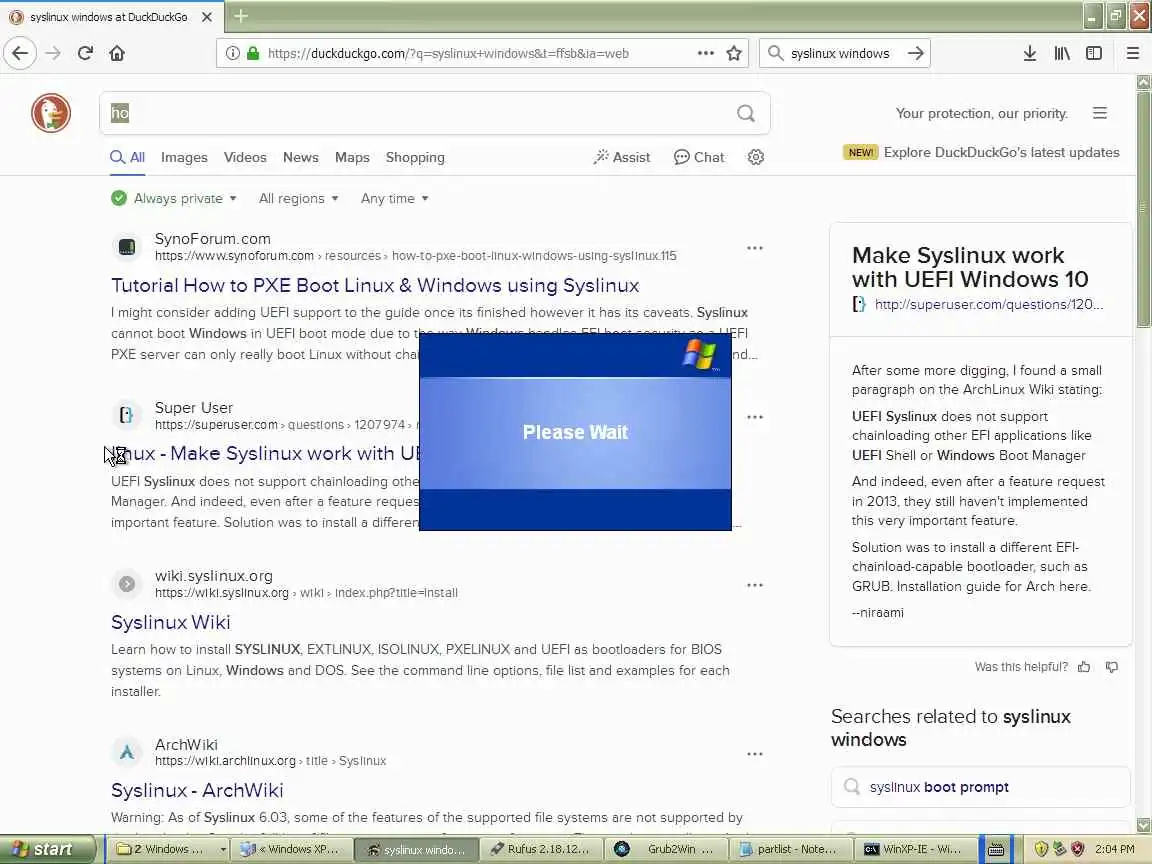Click the forward navigation arrow
The image size is (1152, 864).
point(53,53)
